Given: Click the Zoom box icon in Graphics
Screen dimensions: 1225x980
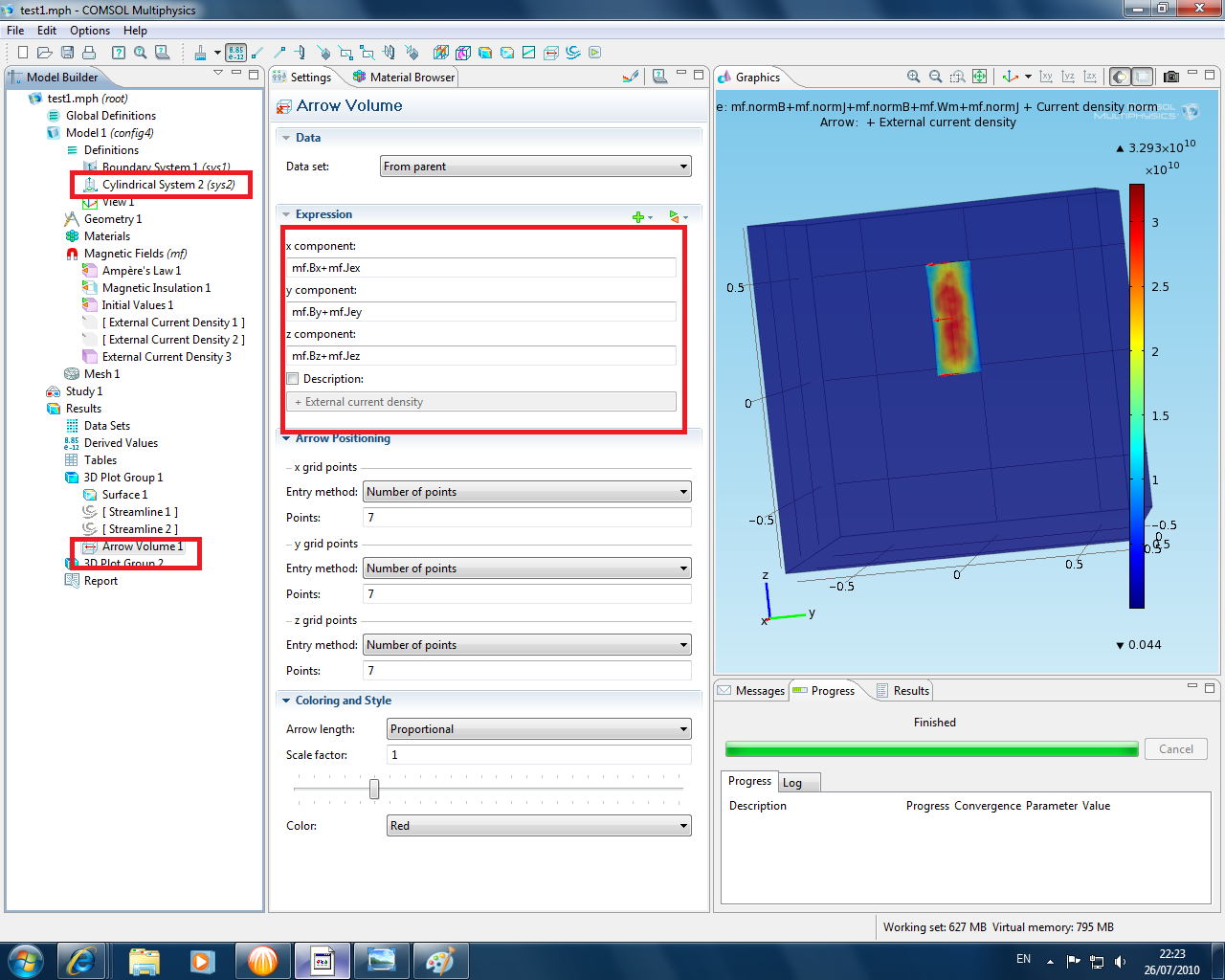Looking at the screenshot, I should (957, 77).
